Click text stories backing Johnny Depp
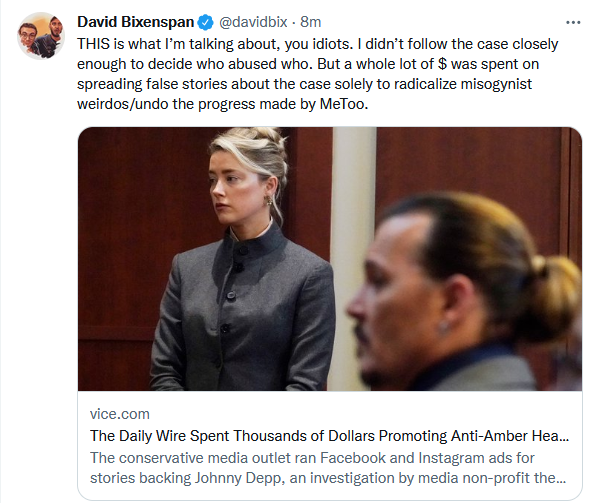 187,478
